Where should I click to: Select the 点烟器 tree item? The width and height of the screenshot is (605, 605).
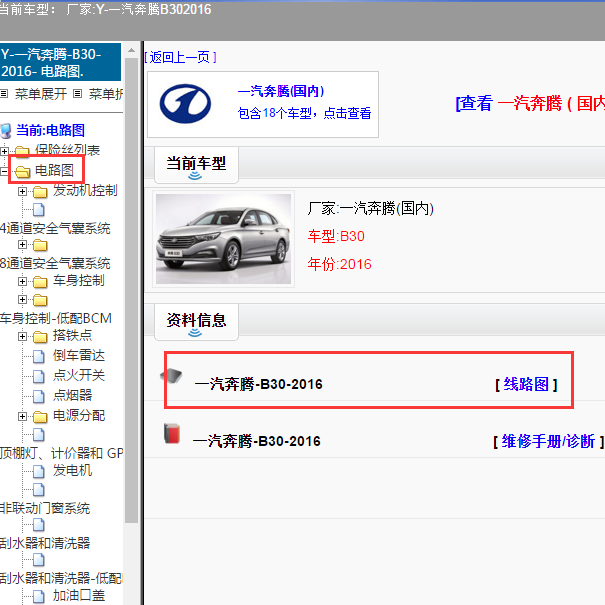[73, 395]
